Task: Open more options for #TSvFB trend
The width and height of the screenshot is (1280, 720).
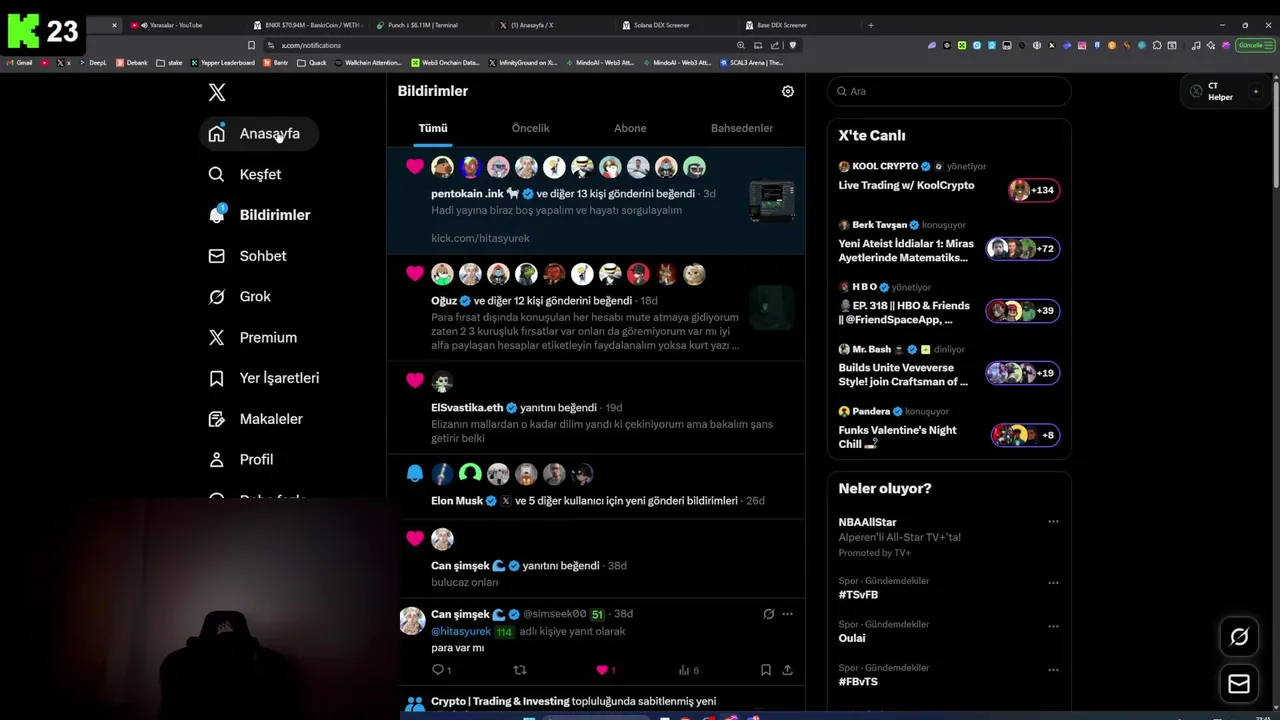Action: click(1053, 582)
